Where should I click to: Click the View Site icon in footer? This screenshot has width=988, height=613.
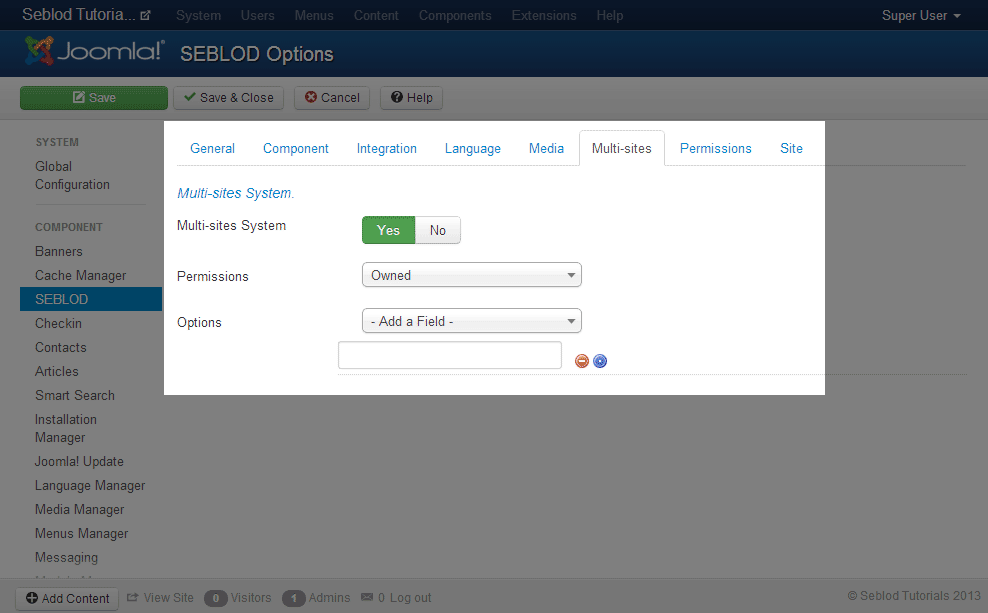point(132,597)
